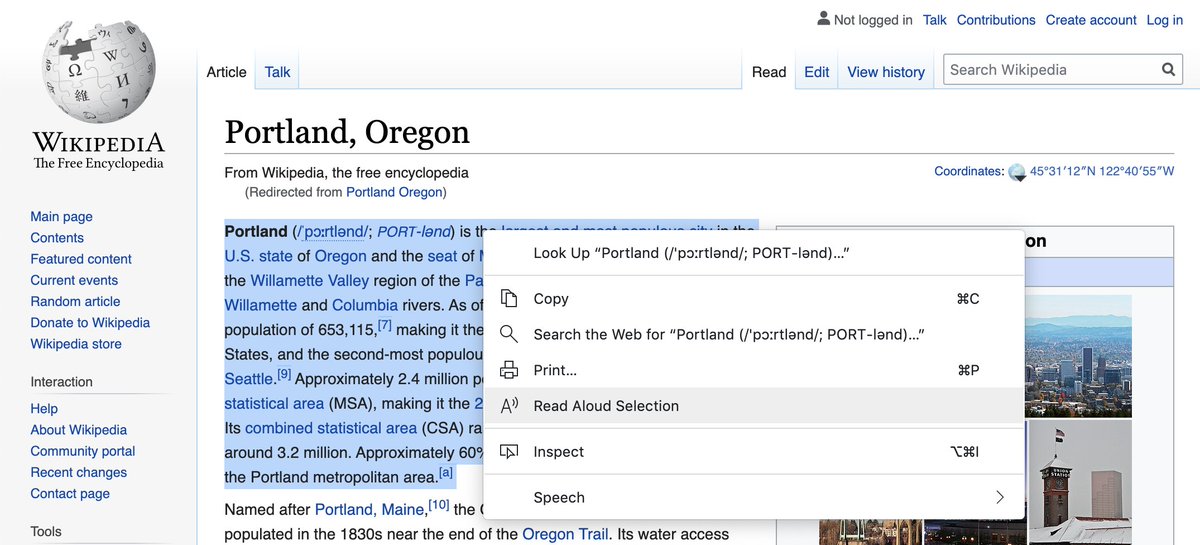1200x545 pixels.
Task: Click the combined statistical area link
Action: 331,428
